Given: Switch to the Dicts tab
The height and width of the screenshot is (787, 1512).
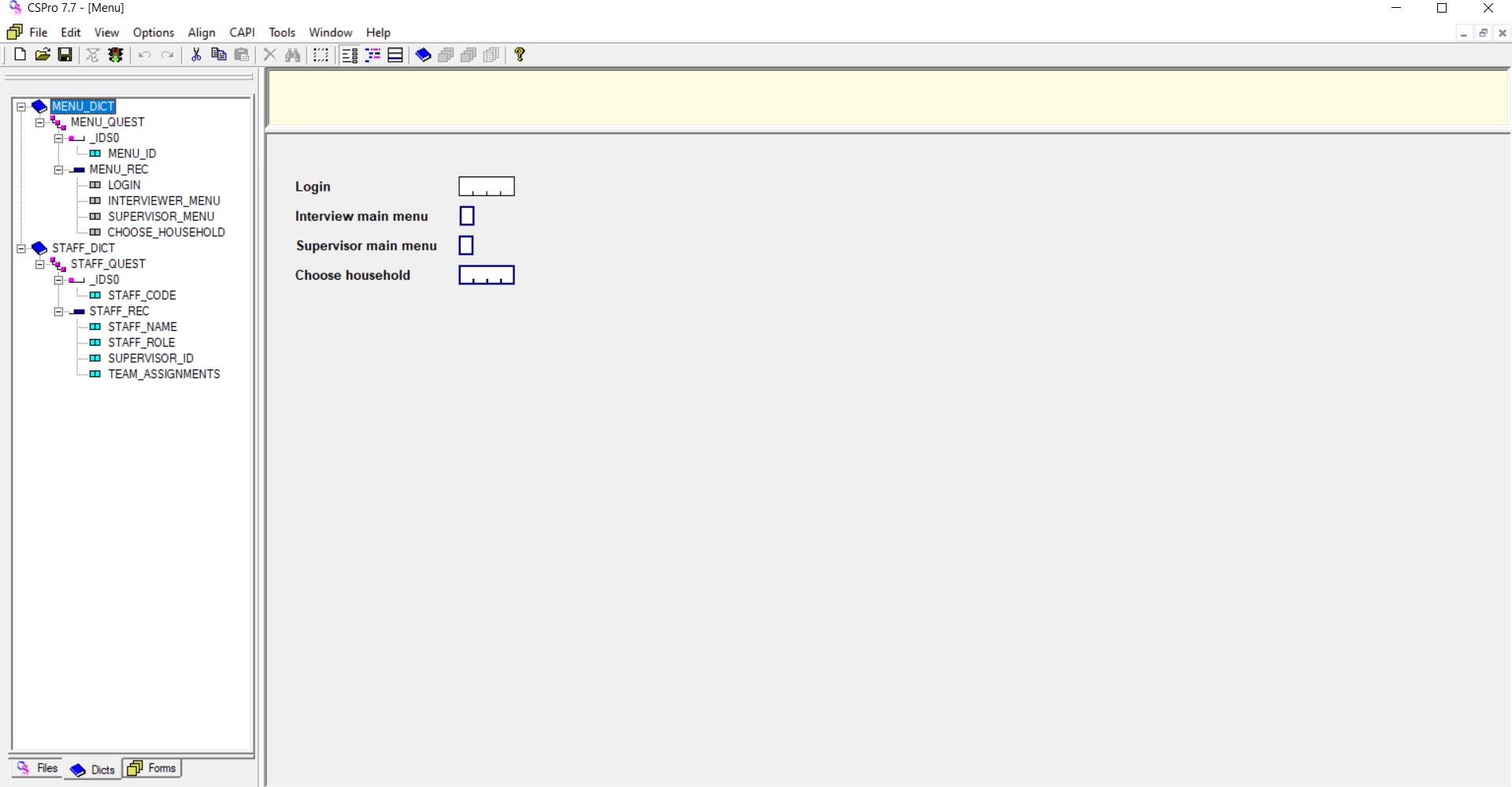Looking at the screenshot, I should click(x=93, y=770).
